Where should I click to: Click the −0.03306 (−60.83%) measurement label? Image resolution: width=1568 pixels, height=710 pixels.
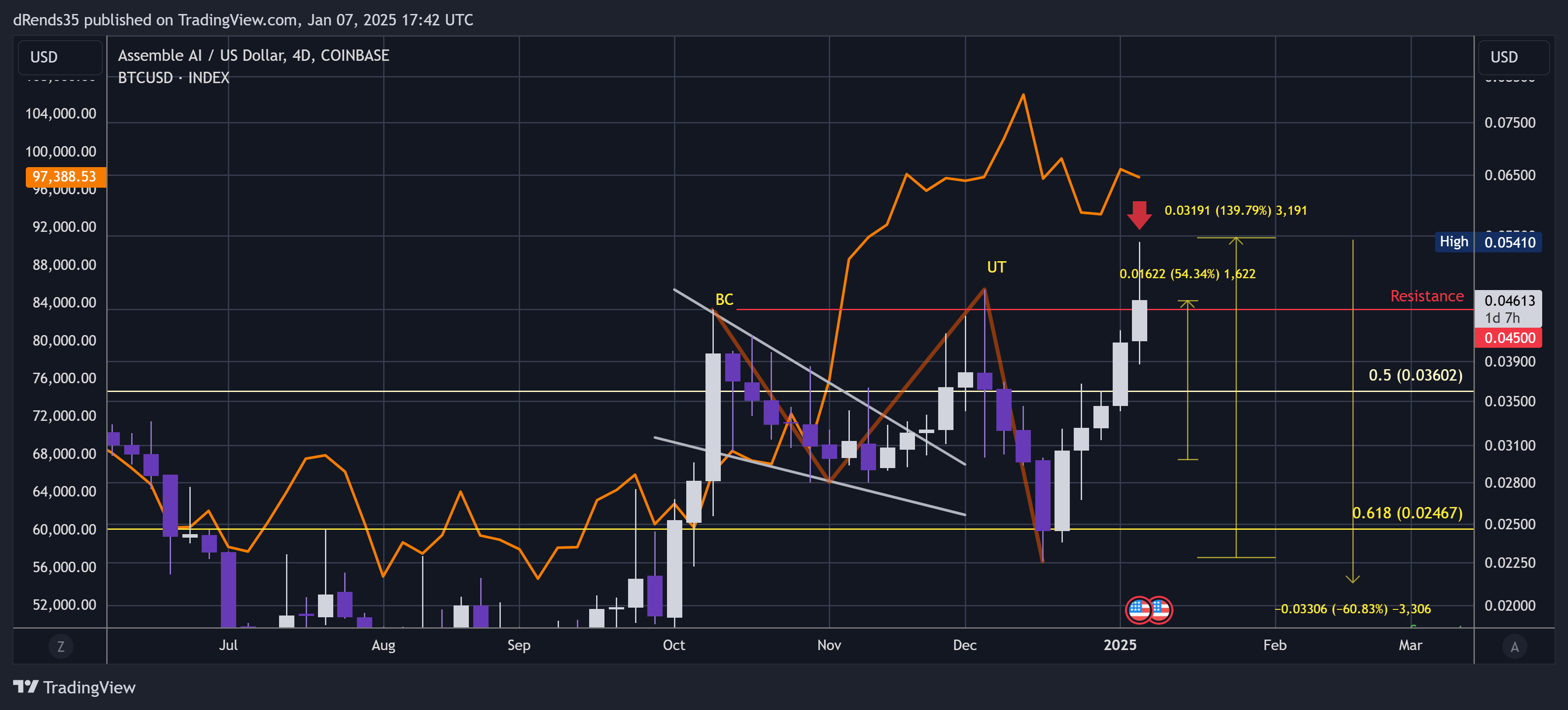tap(1352, 609)
